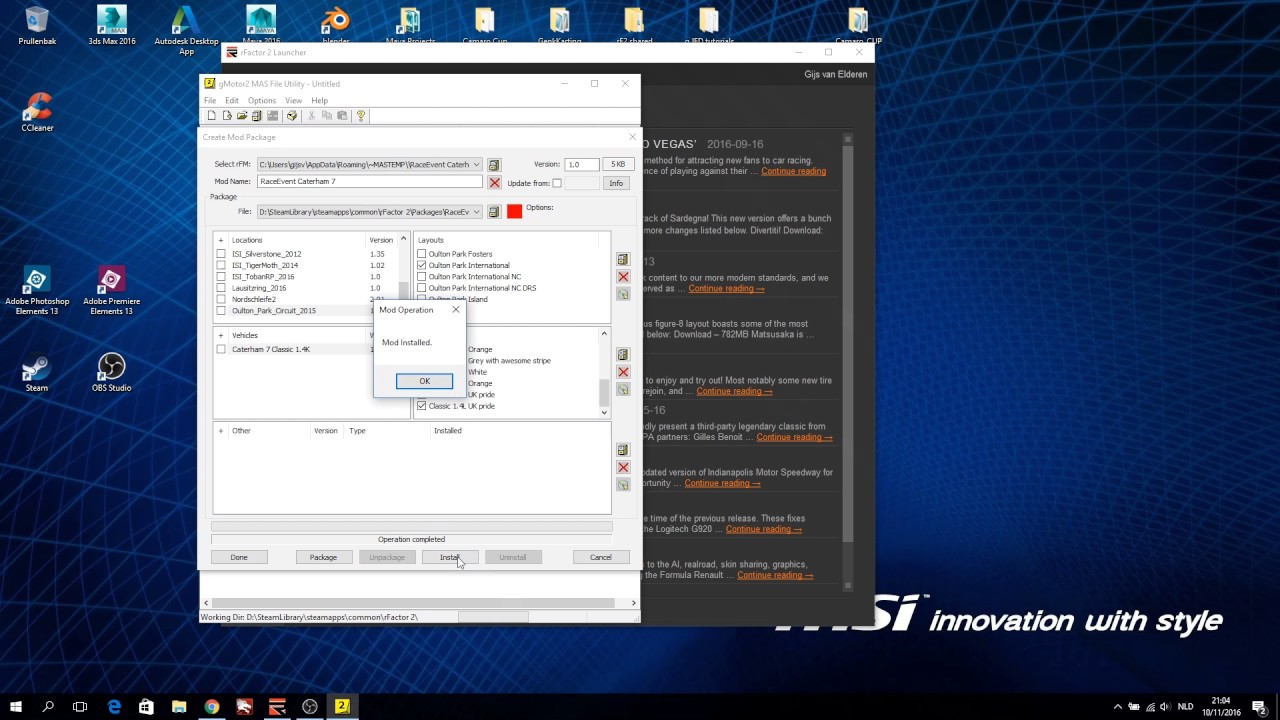
Task: Open the Autodesk Desktop App icon
Action: (x=186, y=30)
